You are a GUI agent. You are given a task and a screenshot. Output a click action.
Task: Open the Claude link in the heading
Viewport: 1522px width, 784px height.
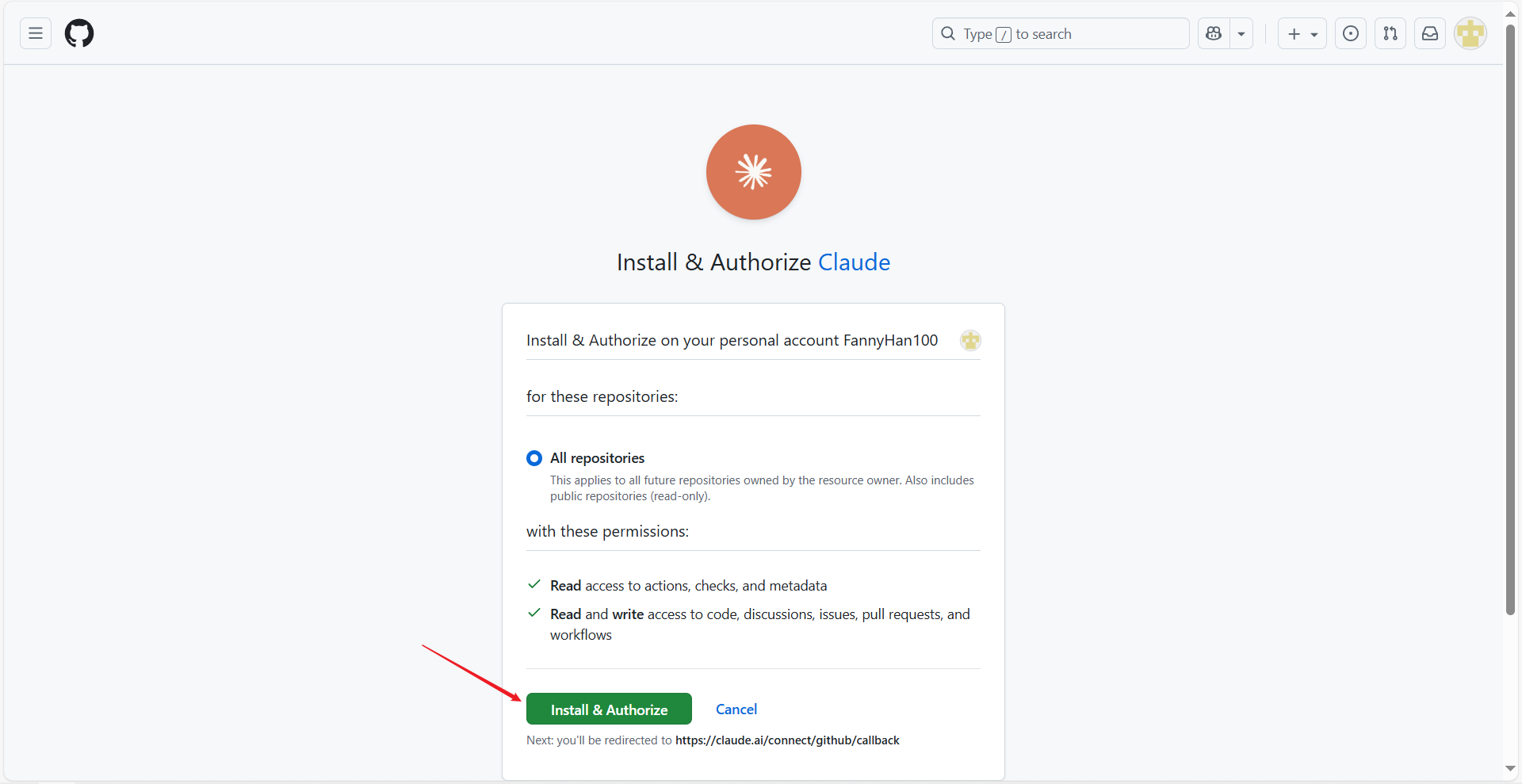coord(854,262)
